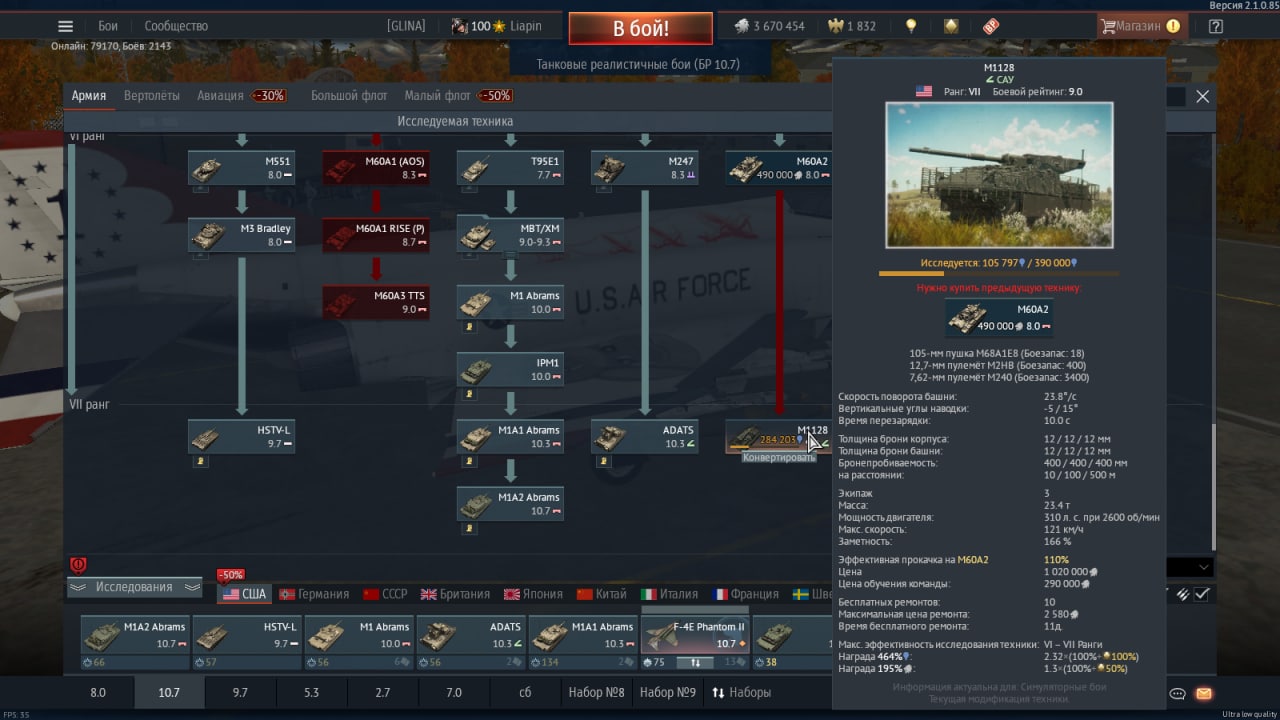1280x720 pixels.
Task: Open the BP battle pass ticket icon
Action: [990, 26]
